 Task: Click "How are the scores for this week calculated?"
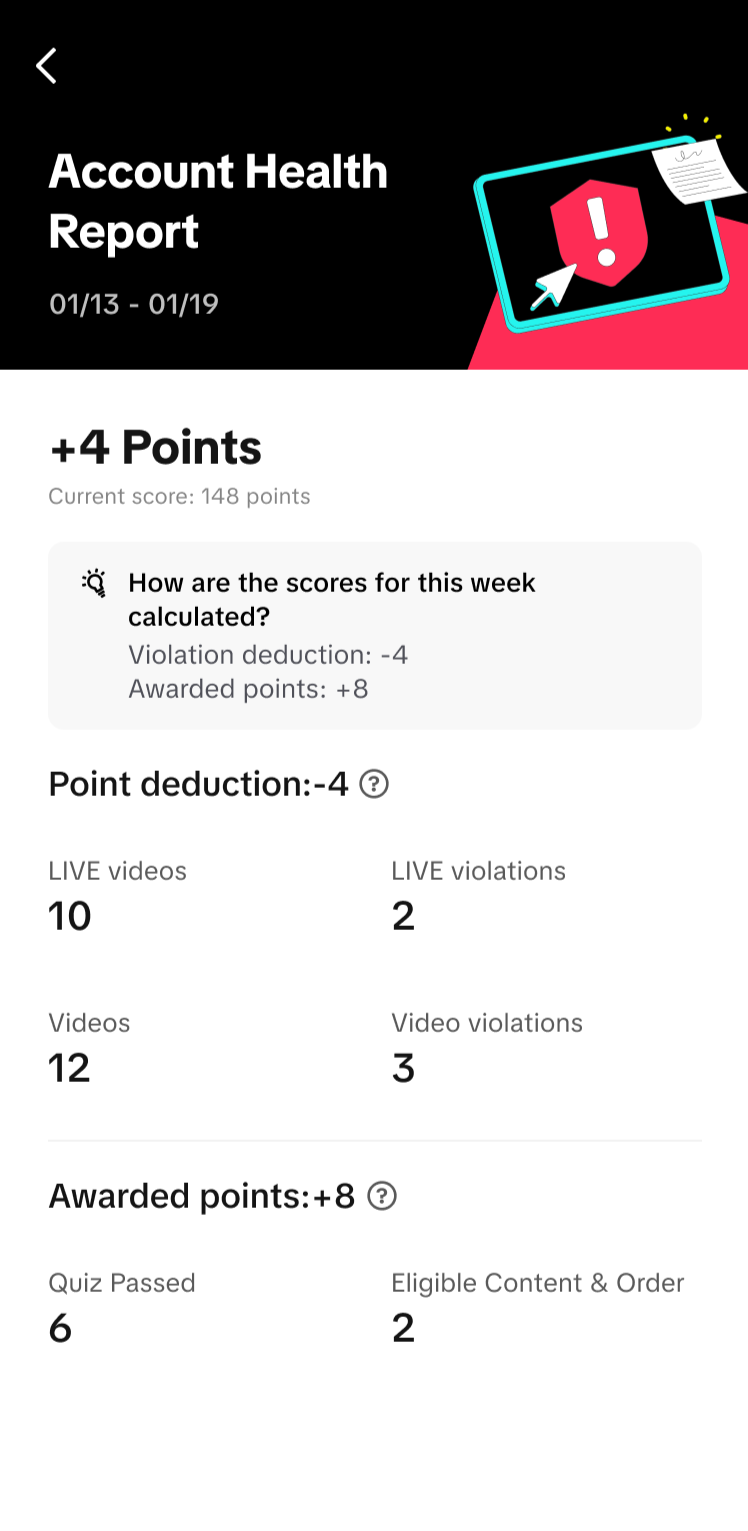coord(332,599)
